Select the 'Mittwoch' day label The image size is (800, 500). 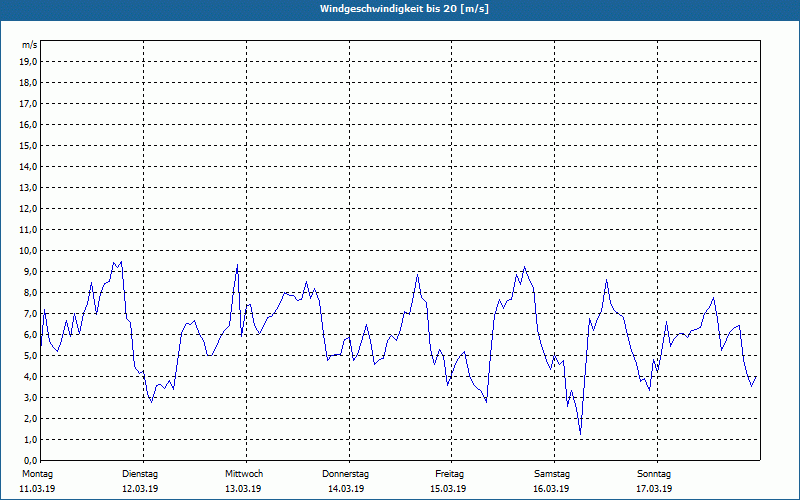click(244, 474)
